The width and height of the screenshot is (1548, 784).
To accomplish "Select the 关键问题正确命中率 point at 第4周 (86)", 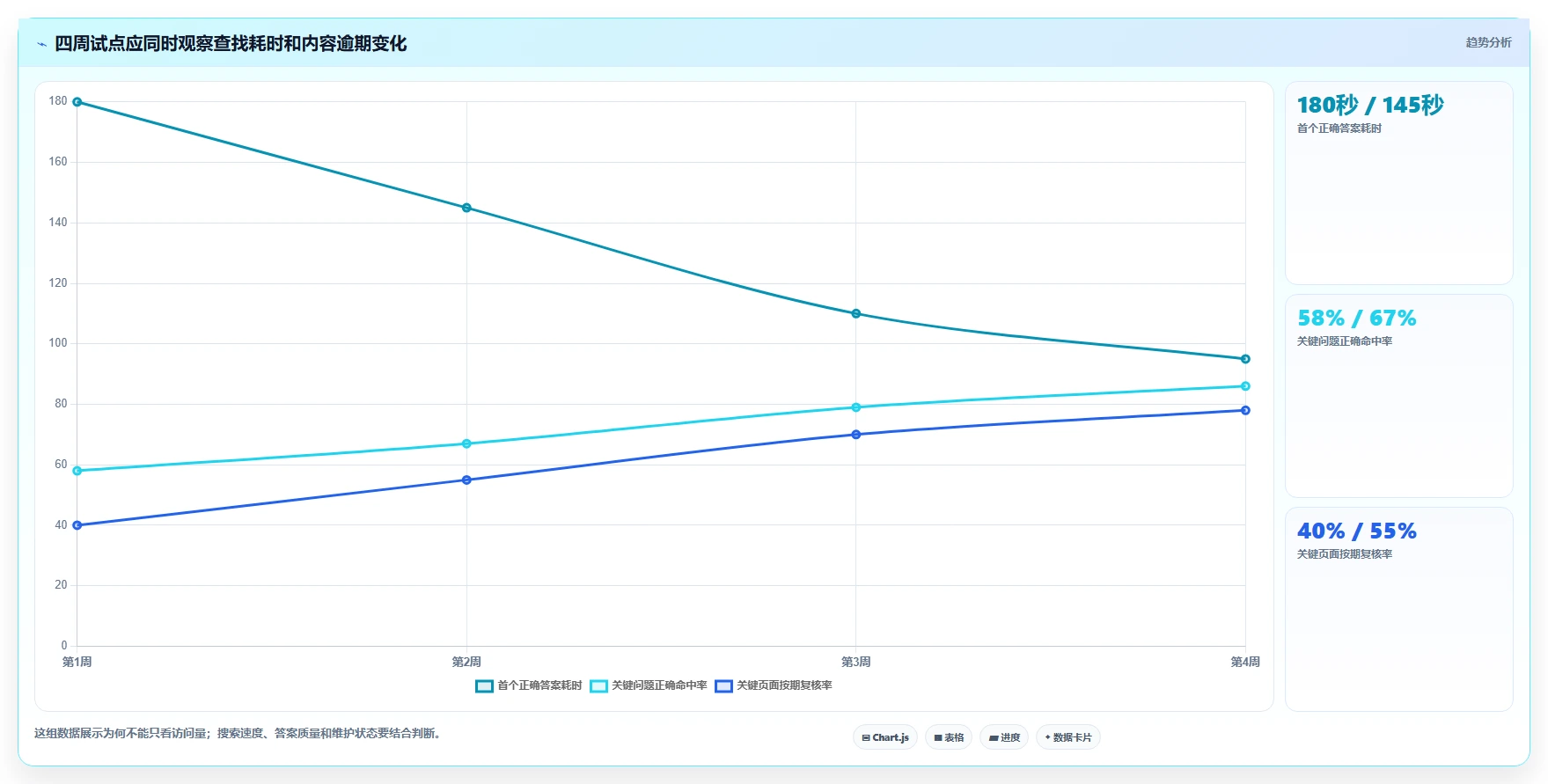I will (1245, 386).
